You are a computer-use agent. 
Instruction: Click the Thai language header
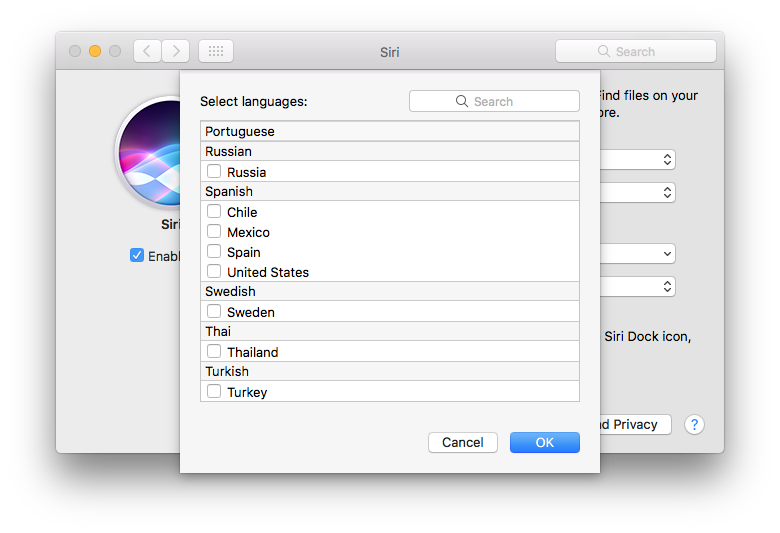tap(390, 331)
